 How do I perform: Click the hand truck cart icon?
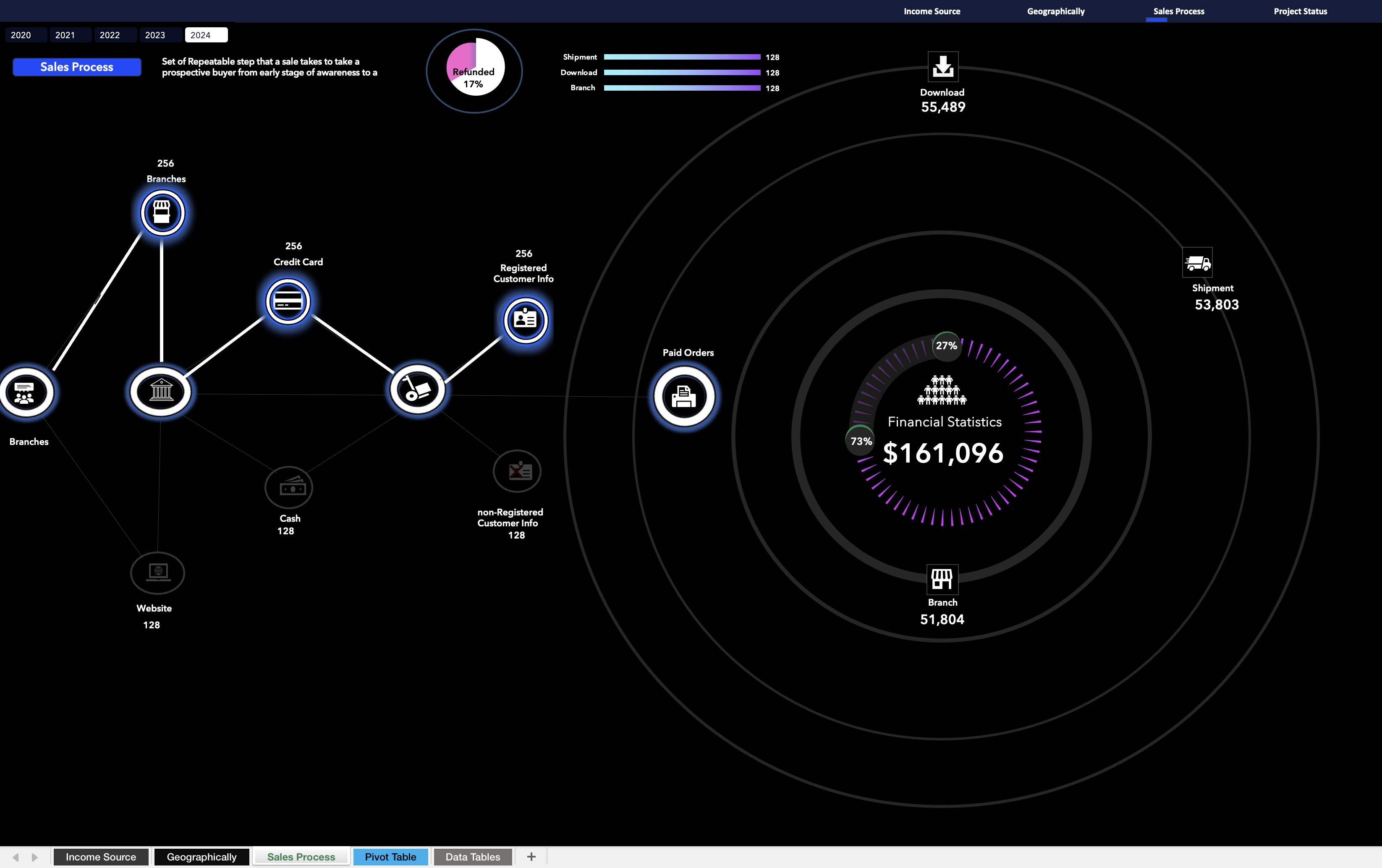[417, 390]
